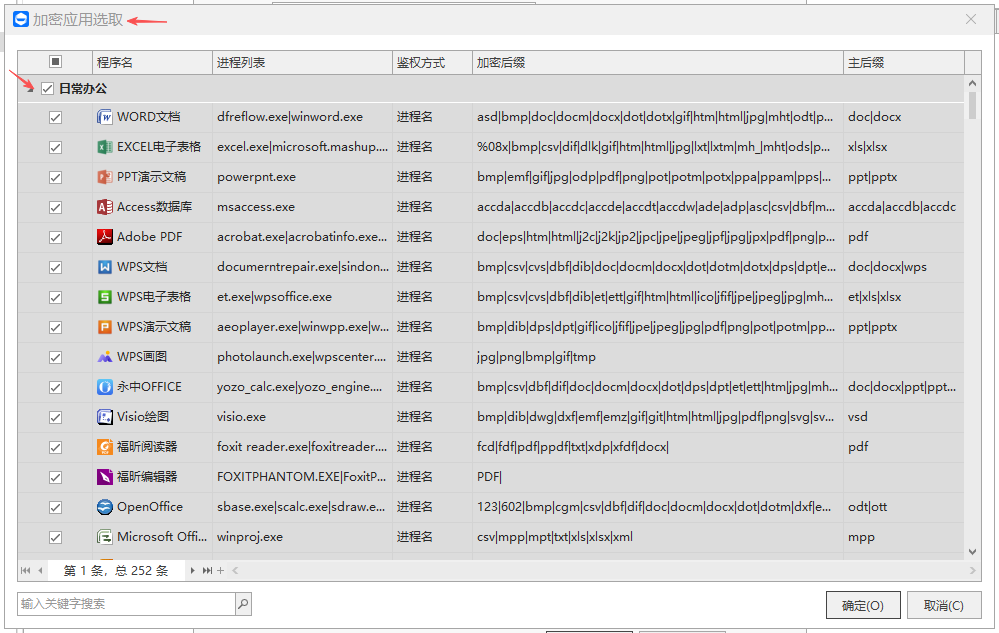Collapse the 日常办公 group
Viewport: 999px width, 633px height.
tap(30, 89)
